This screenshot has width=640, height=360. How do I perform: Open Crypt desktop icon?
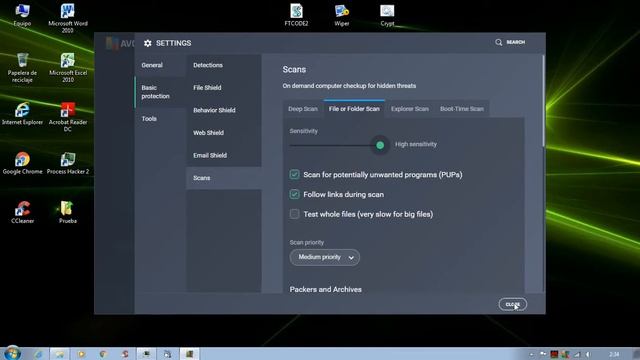click(387, 15)
